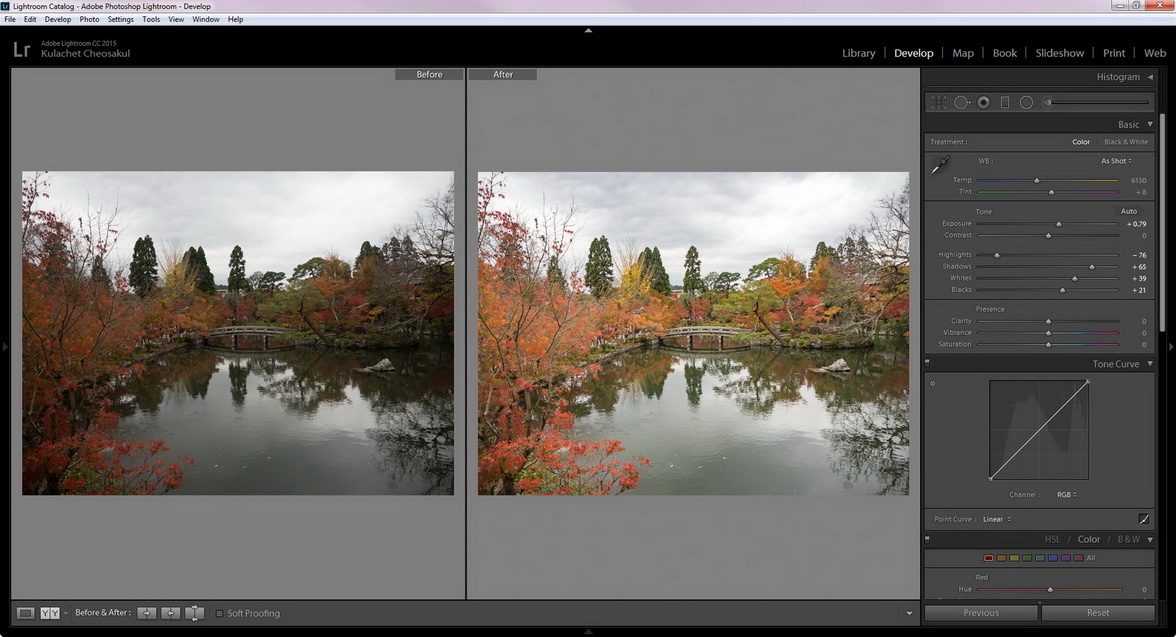
Task: Select the Spot Removal tool
Action: [x=962, y=102]
